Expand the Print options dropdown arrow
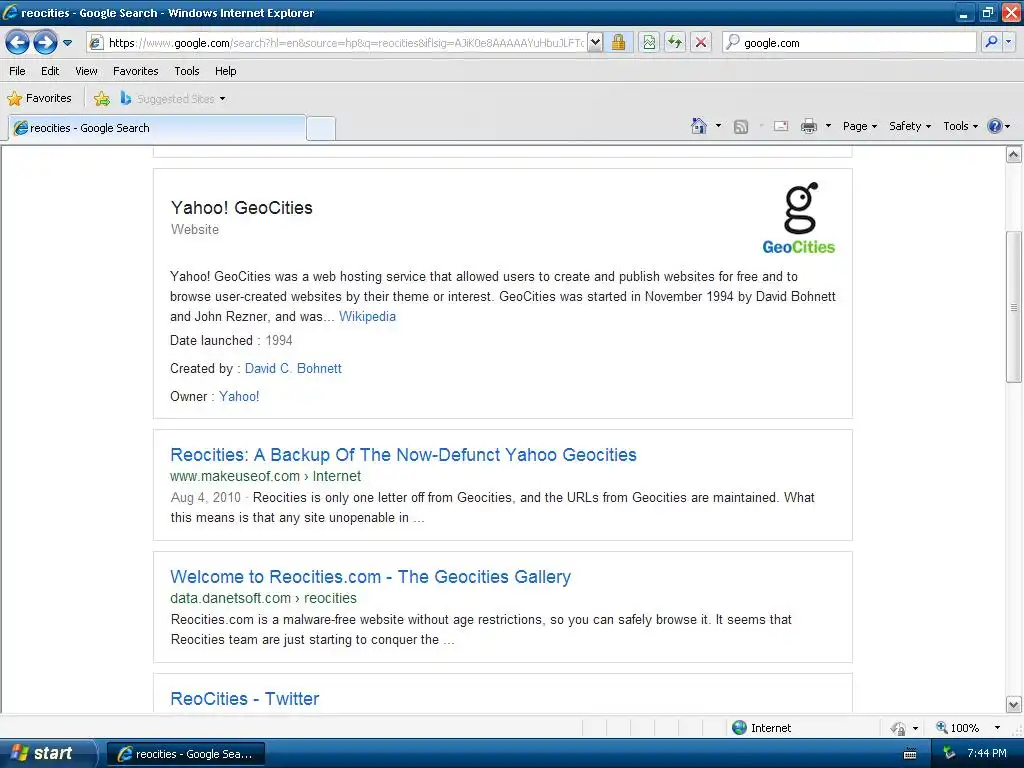This screenshot has height=768, width=1024. coord(828,126)
